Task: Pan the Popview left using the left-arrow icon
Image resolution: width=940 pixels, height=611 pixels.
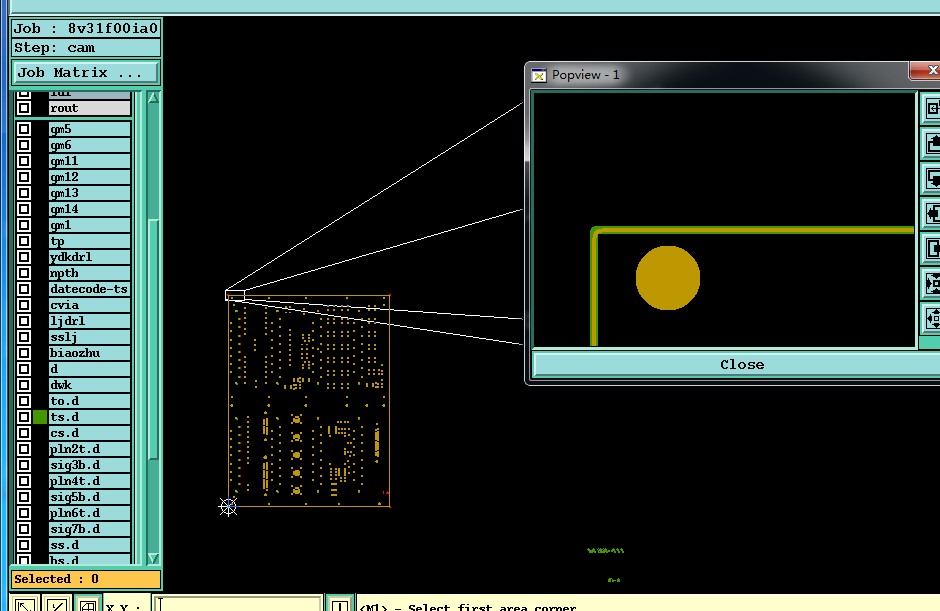Action: (x=931, y=213)
